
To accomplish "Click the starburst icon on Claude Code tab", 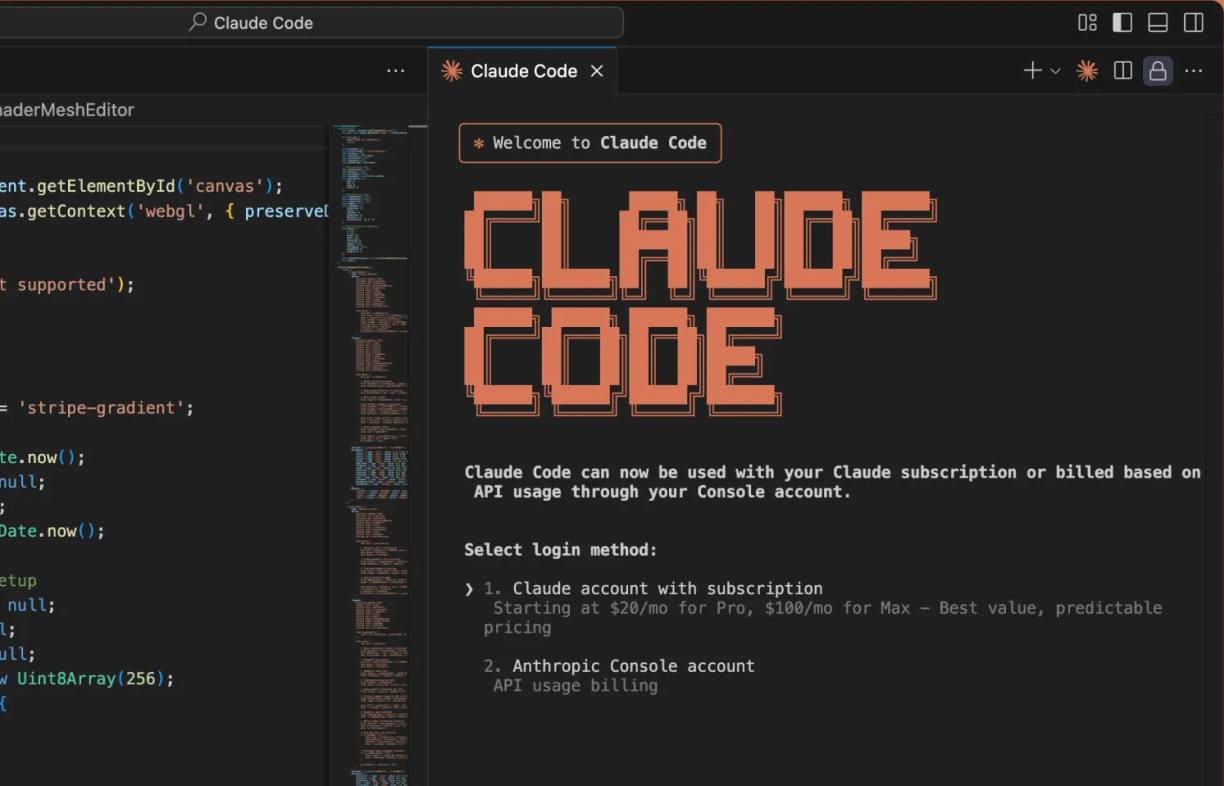I will pyautogui.click(x=452, y=71).
